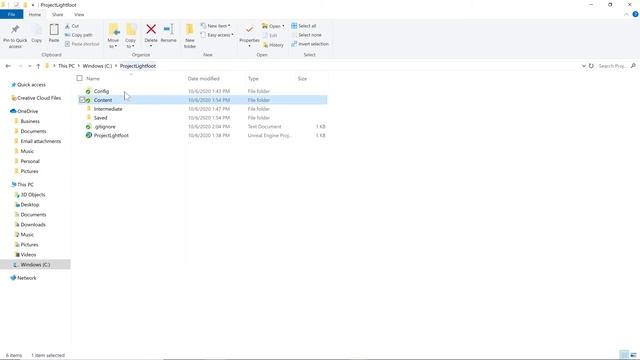
Task: Sort by the Size column header
Action: coord(302,78)
